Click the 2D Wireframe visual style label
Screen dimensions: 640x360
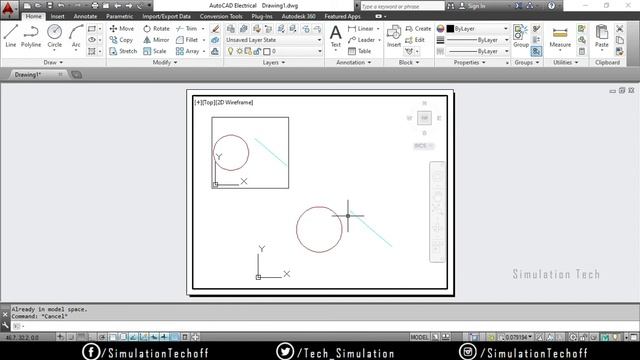pyautogui.click(x=234, y=102)
